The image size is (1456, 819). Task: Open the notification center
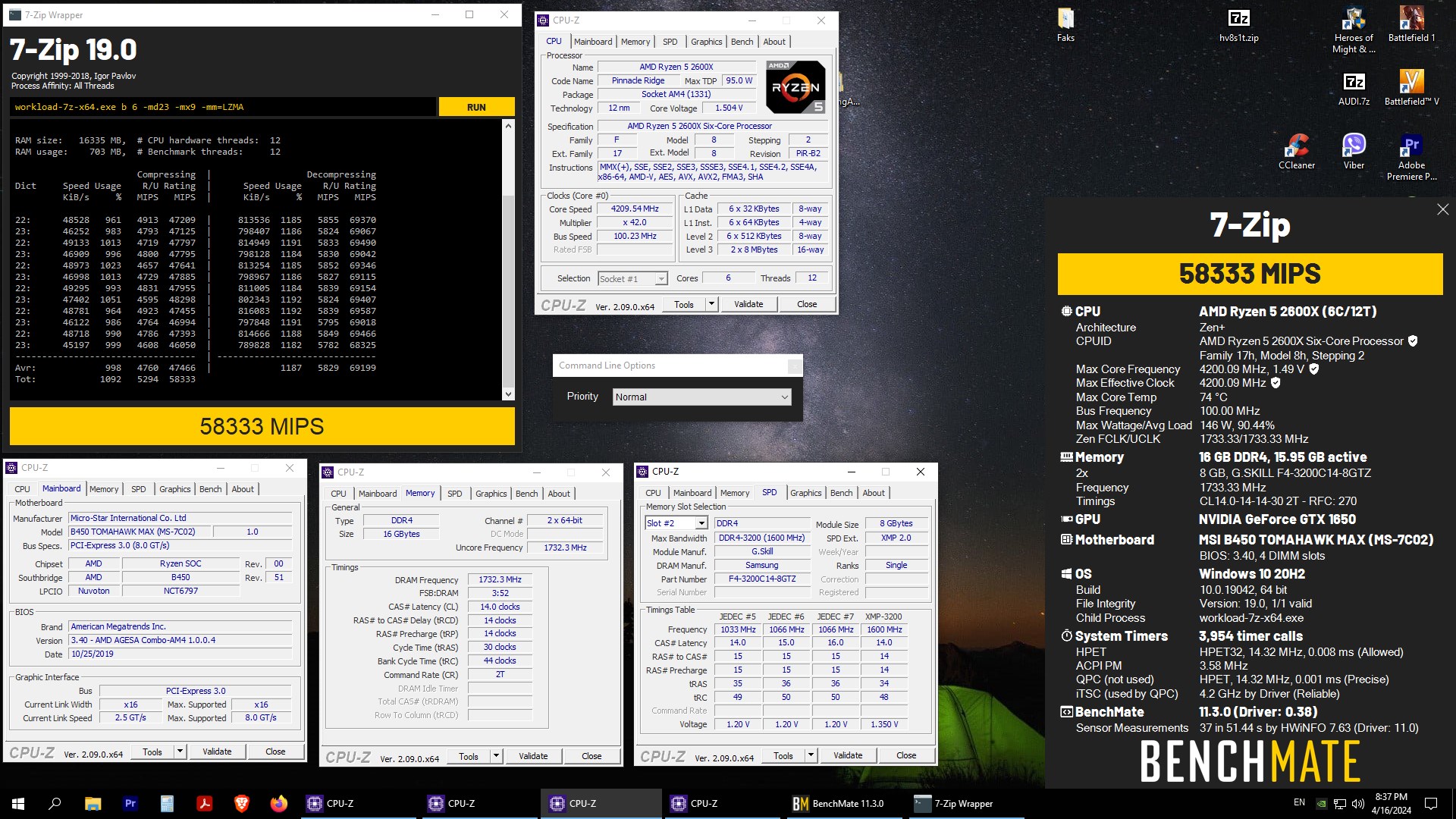pos(1431,803)
